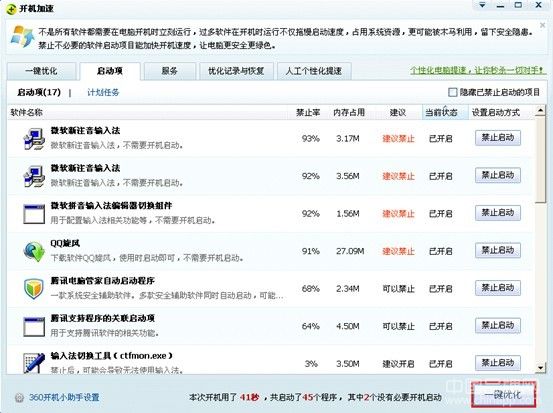Sort by 禁止率 column header

click(308, 113)
